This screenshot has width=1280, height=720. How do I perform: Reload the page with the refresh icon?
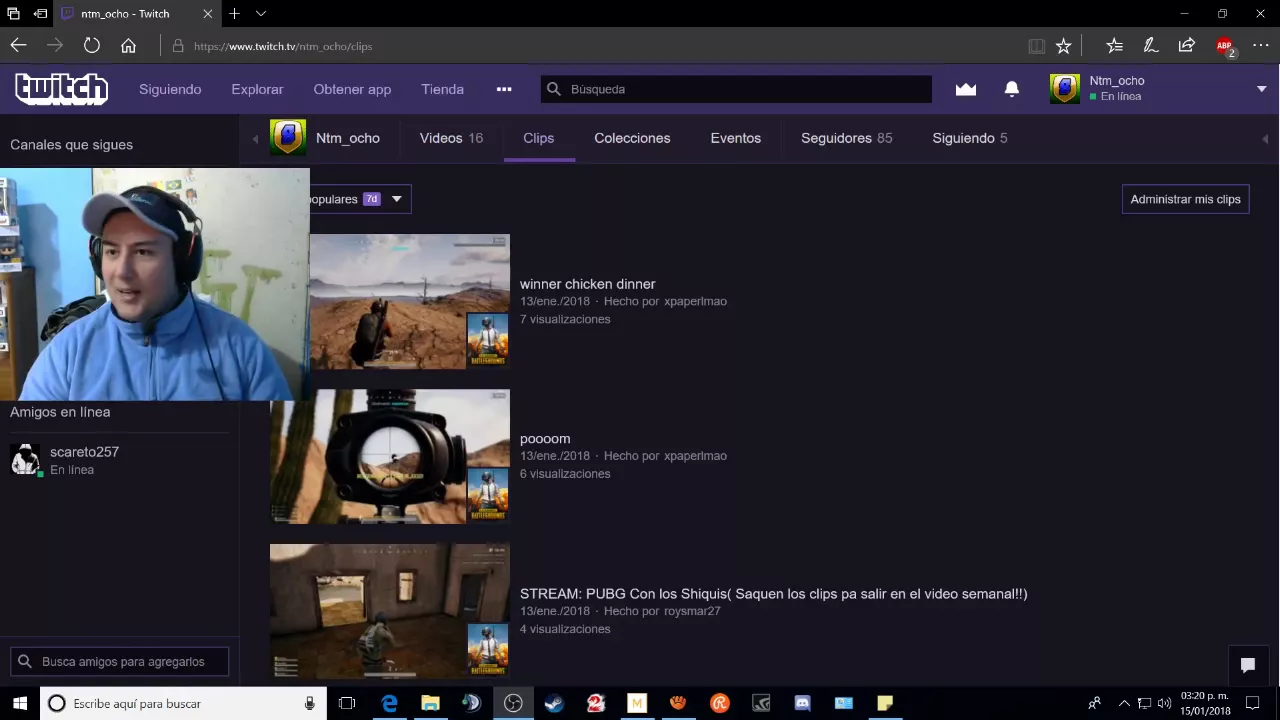point(92,45)
